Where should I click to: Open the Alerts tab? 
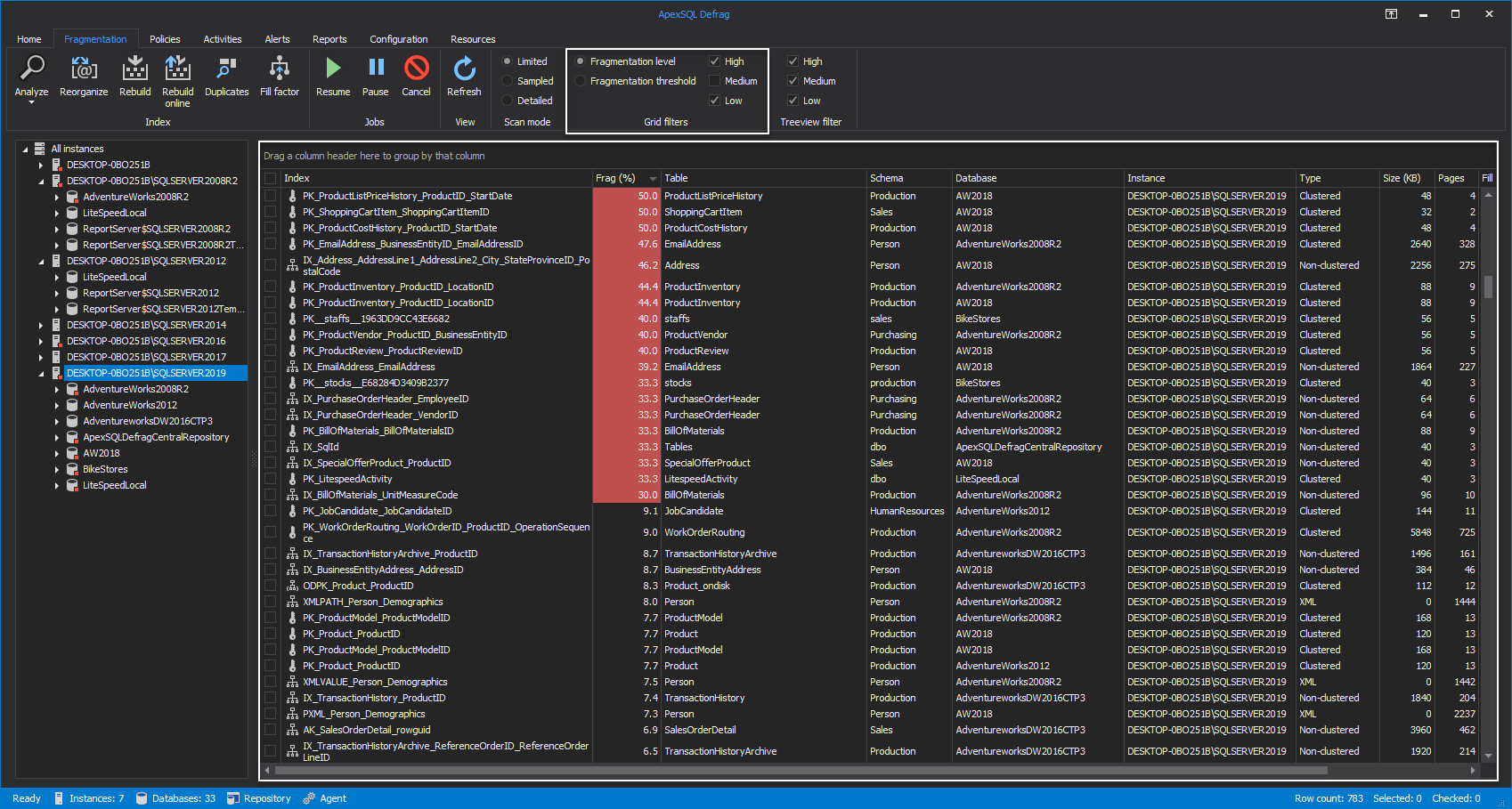click(x=277, y=39)
